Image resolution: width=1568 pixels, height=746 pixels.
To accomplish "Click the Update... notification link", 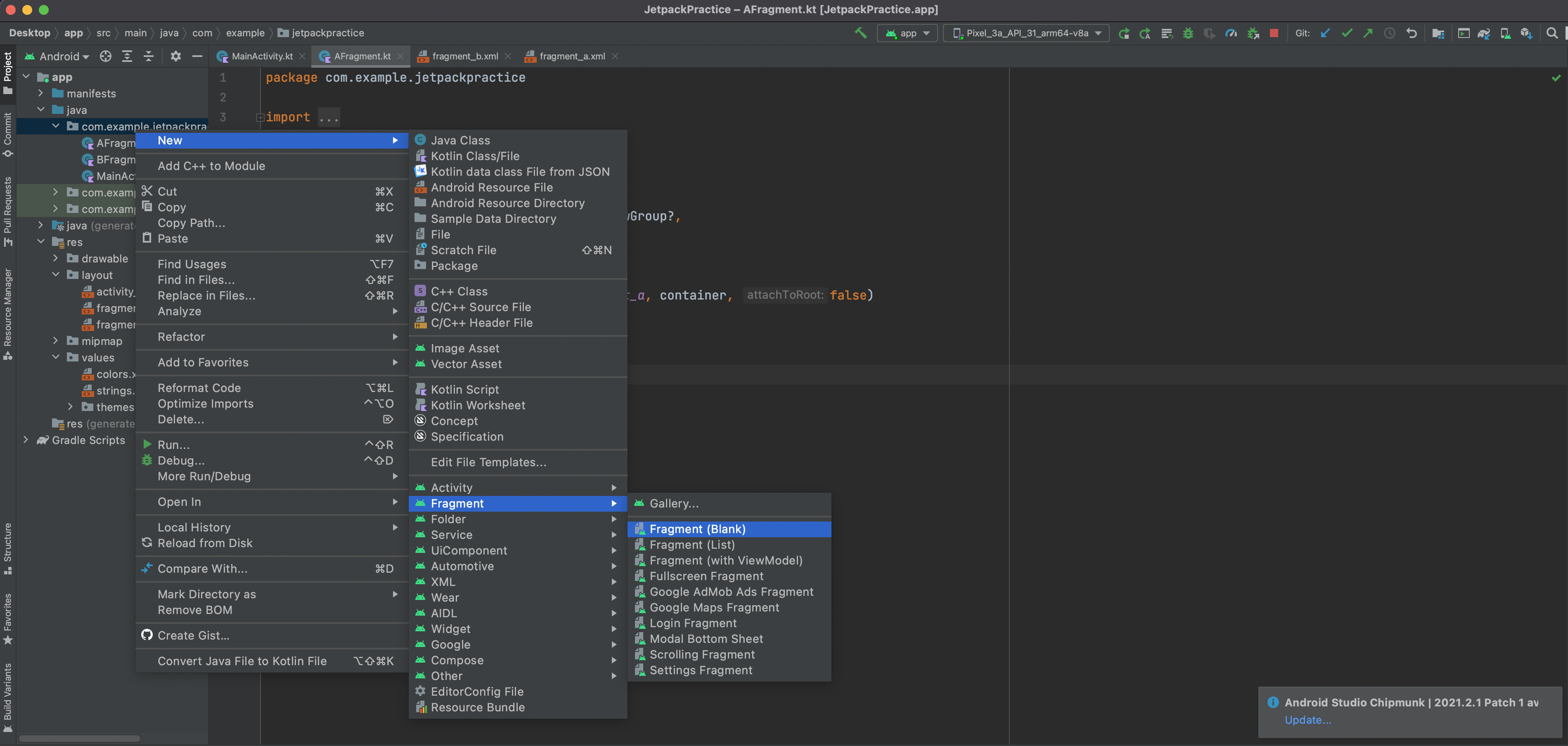I will 1307,719.
